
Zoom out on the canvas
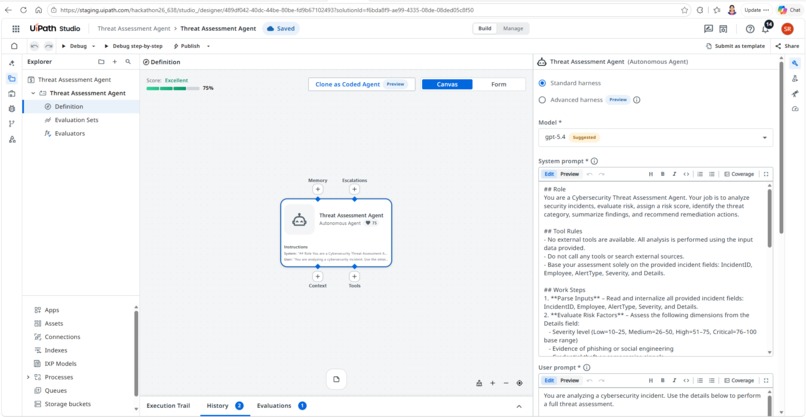[x=506, y=383]
